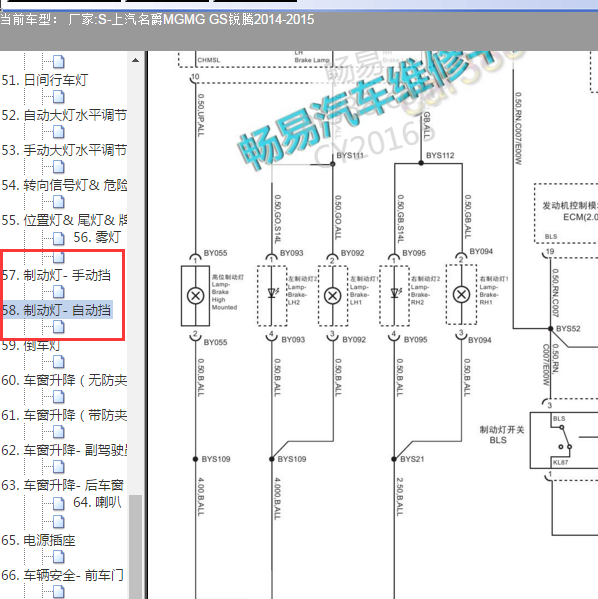The image size is (598, 599).
Task: Open document icon below '65. 电源插座'
Action: tap(58, 557)
